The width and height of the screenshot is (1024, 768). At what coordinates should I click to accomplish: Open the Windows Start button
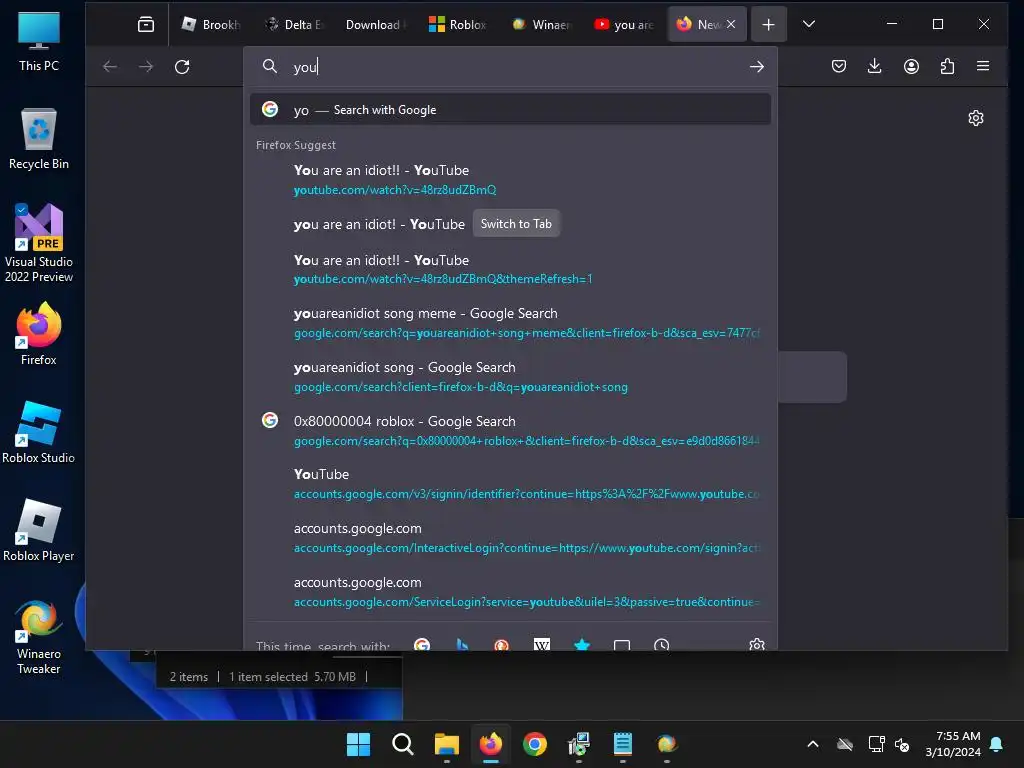tap(359, 744)
